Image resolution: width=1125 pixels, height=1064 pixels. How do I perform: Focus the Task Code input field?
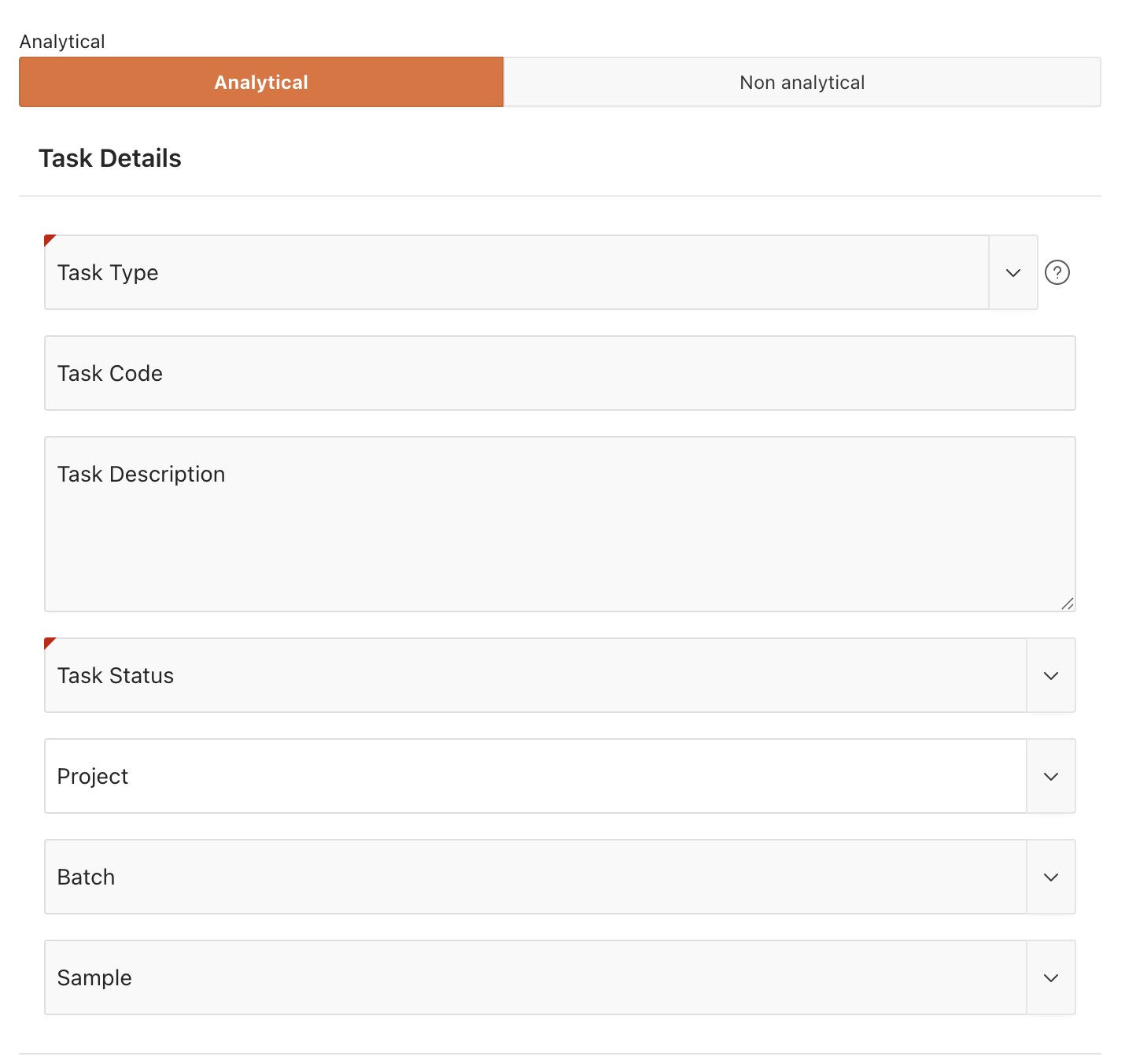[x=559, y=373]
